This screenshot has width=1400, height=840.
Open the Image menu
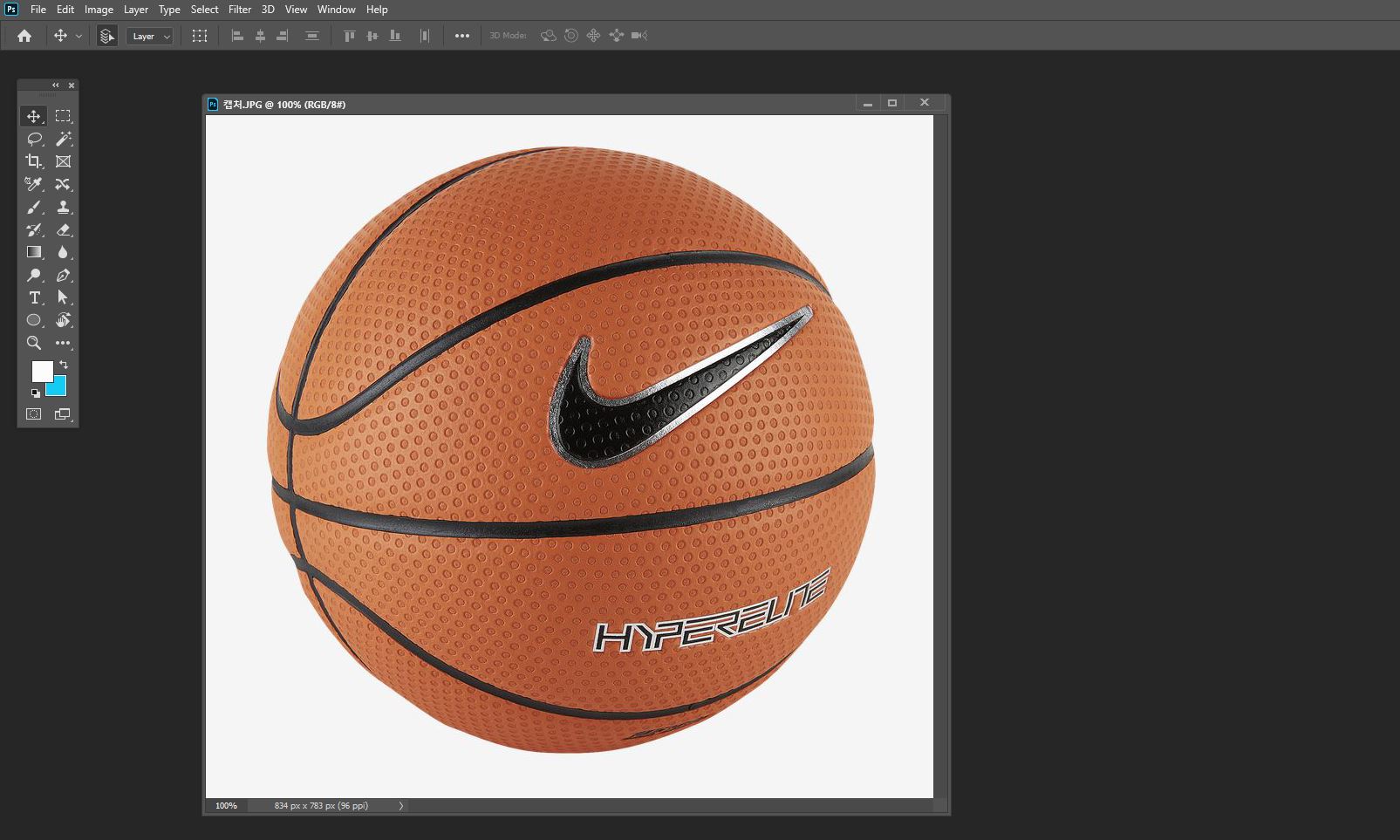(x=99, y=10)
